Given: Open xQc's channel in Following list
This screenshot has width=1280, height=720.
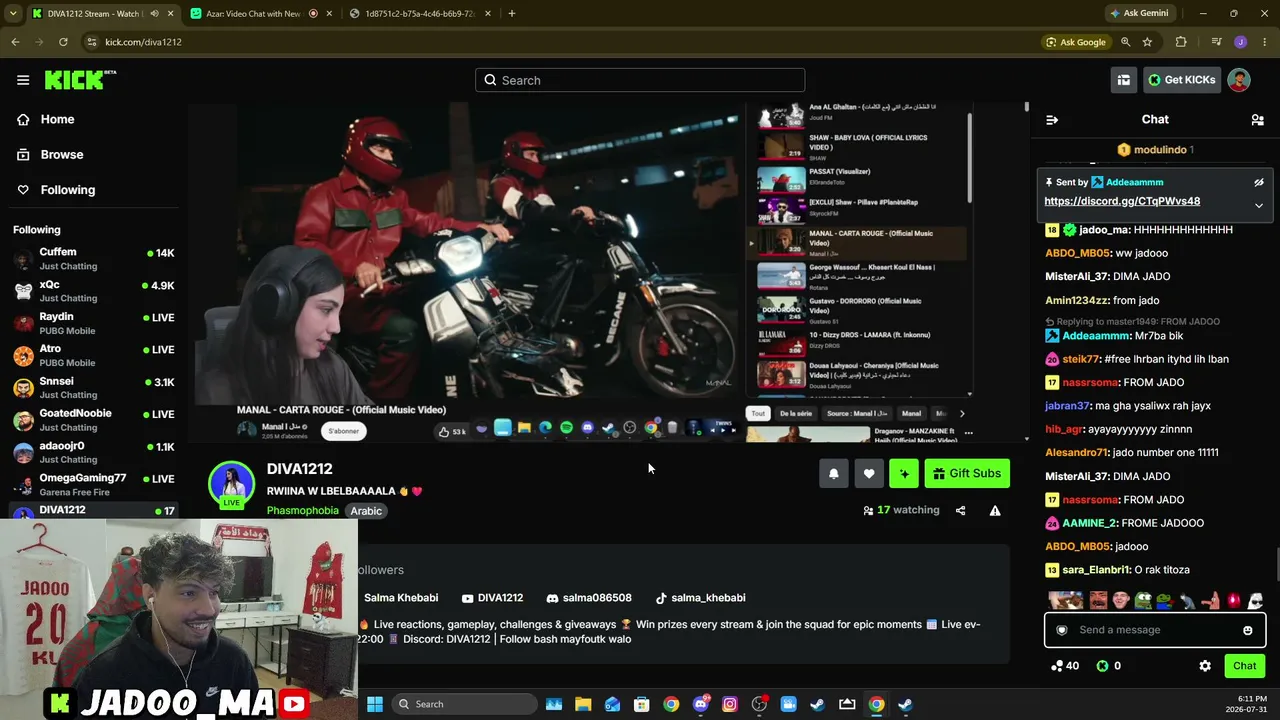Looking at the screenshot, I should tap(94, 291).
